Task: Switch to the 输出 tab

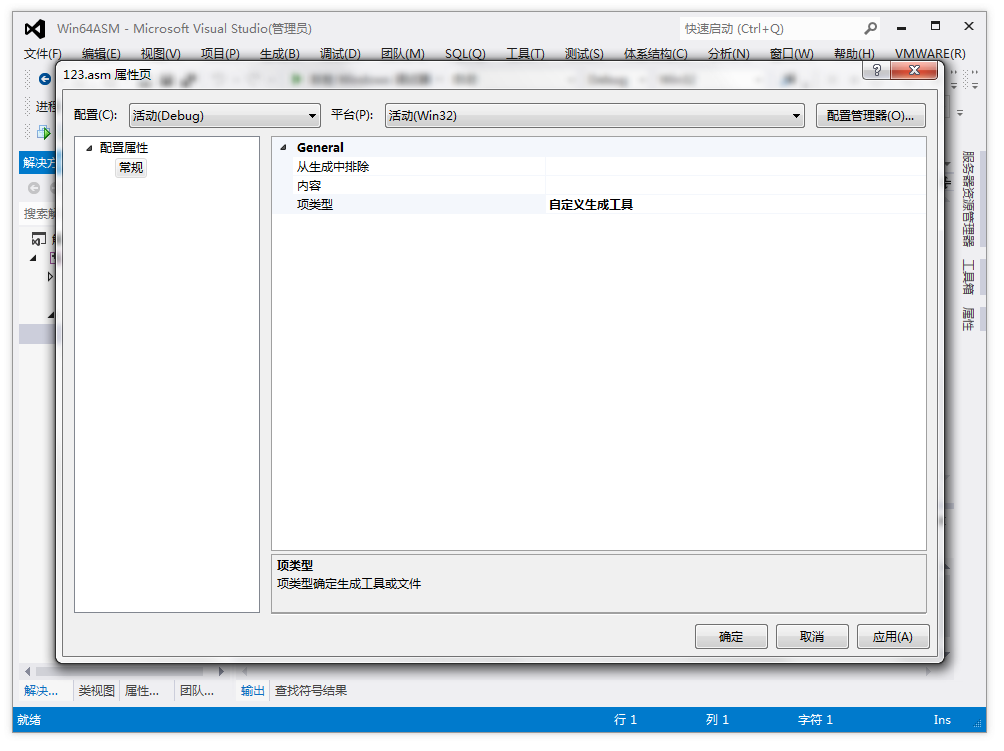Action: pos(253,691)
